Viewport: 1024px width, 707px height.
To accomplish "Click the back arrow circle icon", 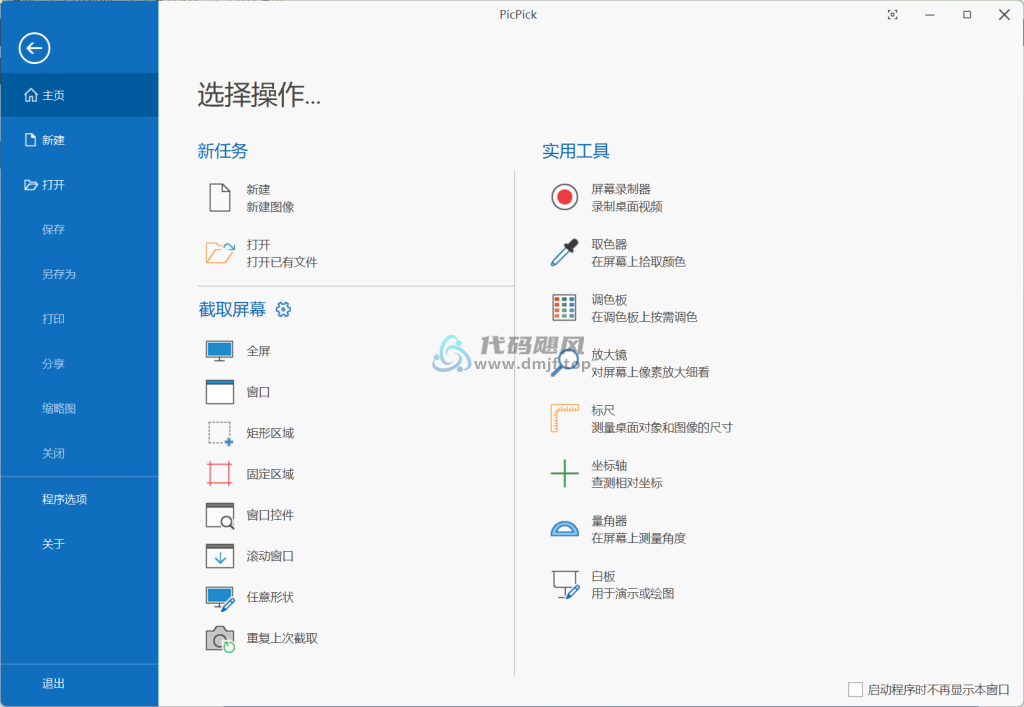I will [35, 48].
